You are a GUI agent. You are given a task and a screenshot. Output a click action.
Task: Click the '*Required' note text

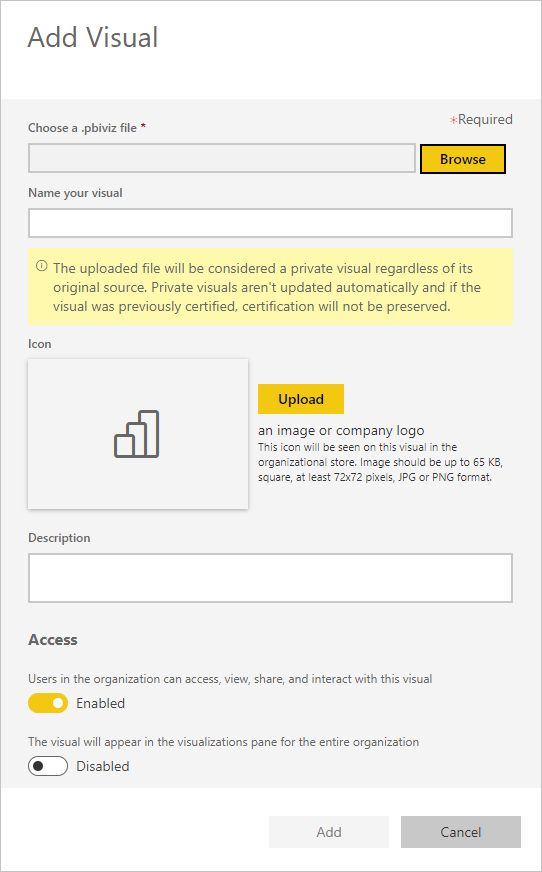[x=481, y=120]
